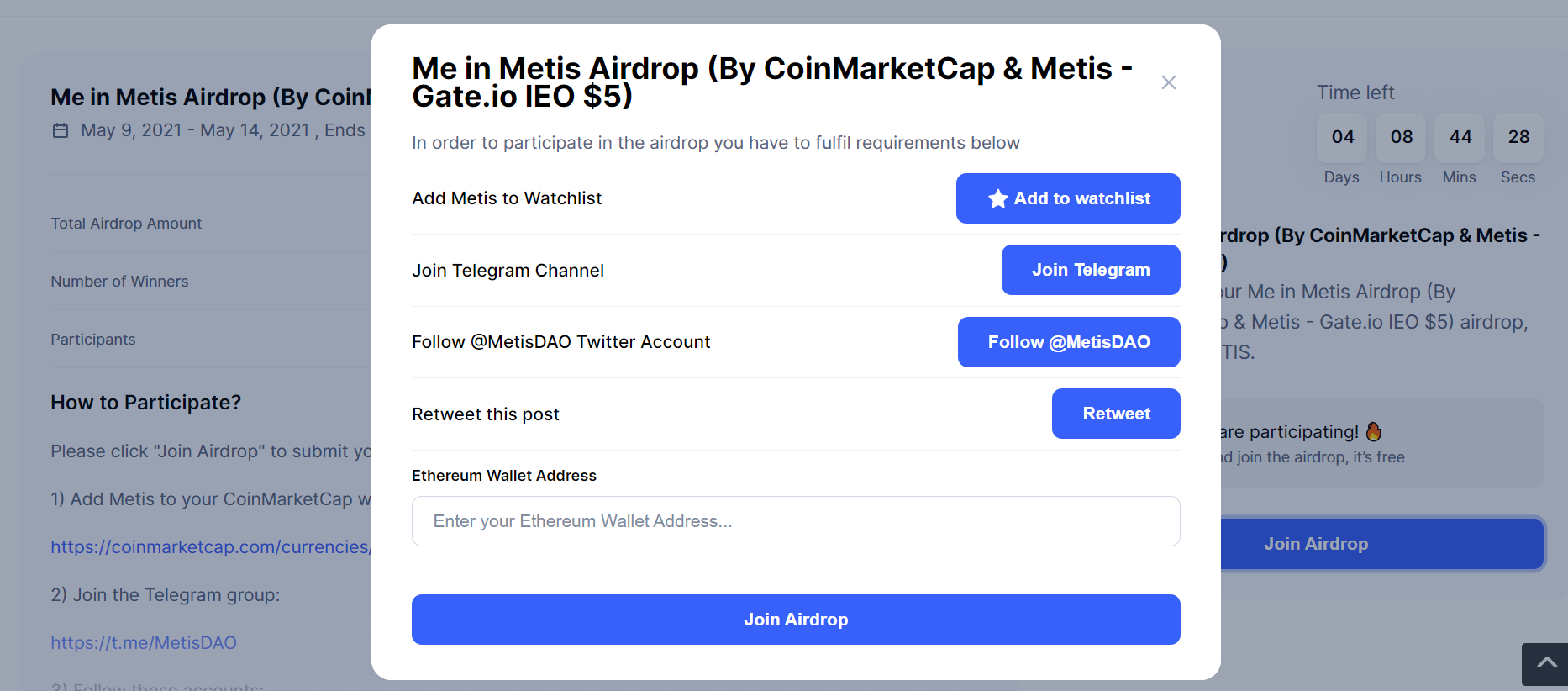Click the Secs countdown box
Image resolution: width=1568 pixels, height=691 pixels.
pos(1518,137)
